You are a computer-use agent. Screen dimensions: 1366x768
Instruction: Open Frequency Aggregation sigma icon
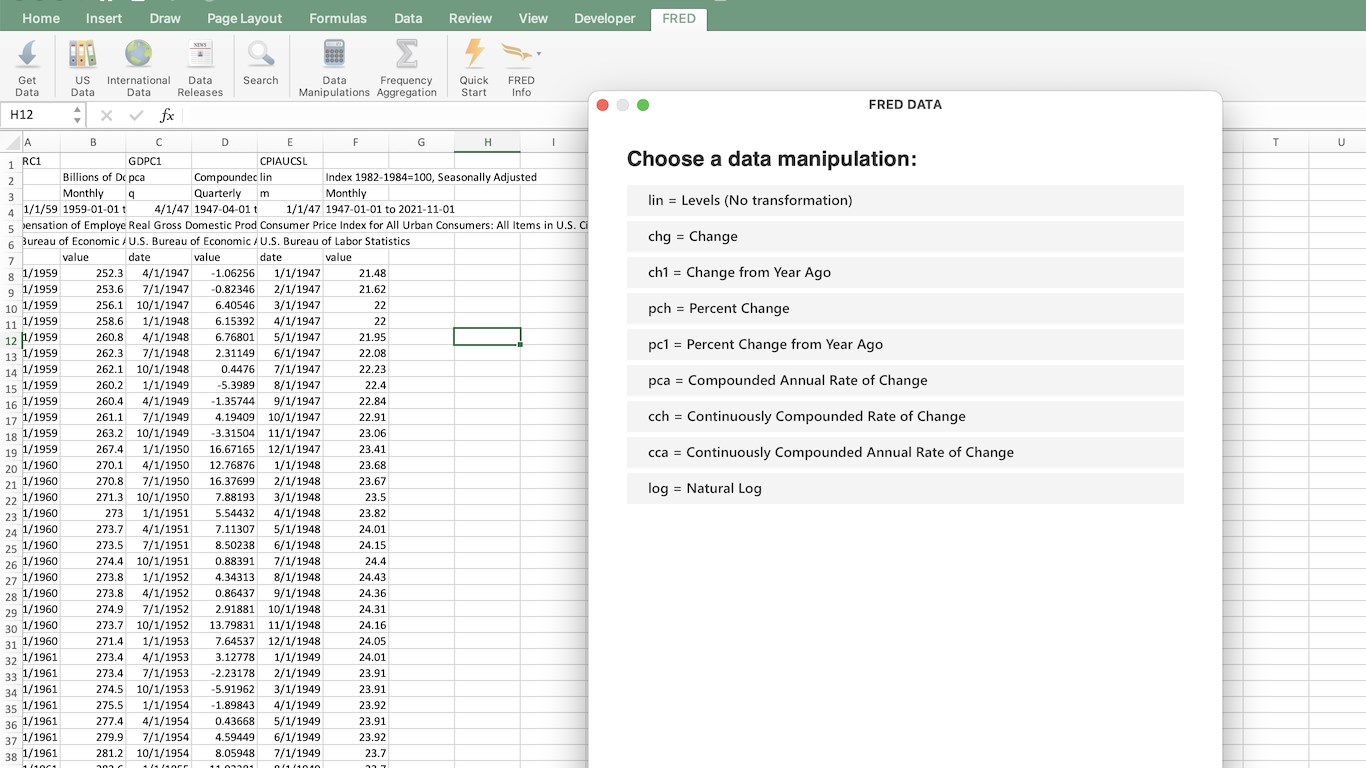click(x=406, y=55)
